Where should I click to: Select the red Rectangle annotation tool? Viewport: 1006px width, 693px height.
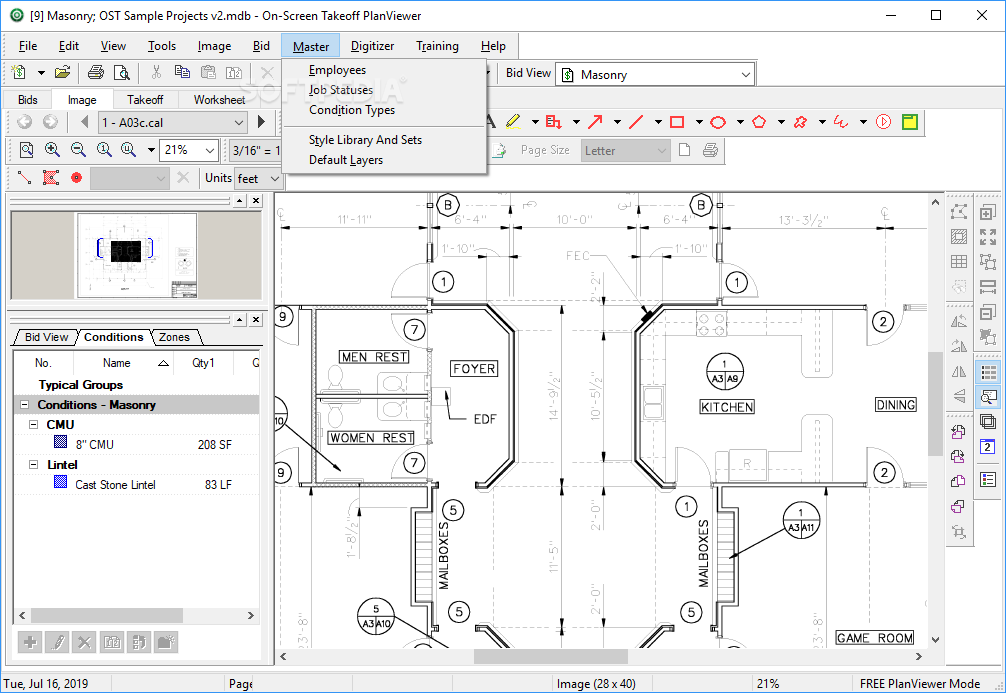tap(677, 121)
